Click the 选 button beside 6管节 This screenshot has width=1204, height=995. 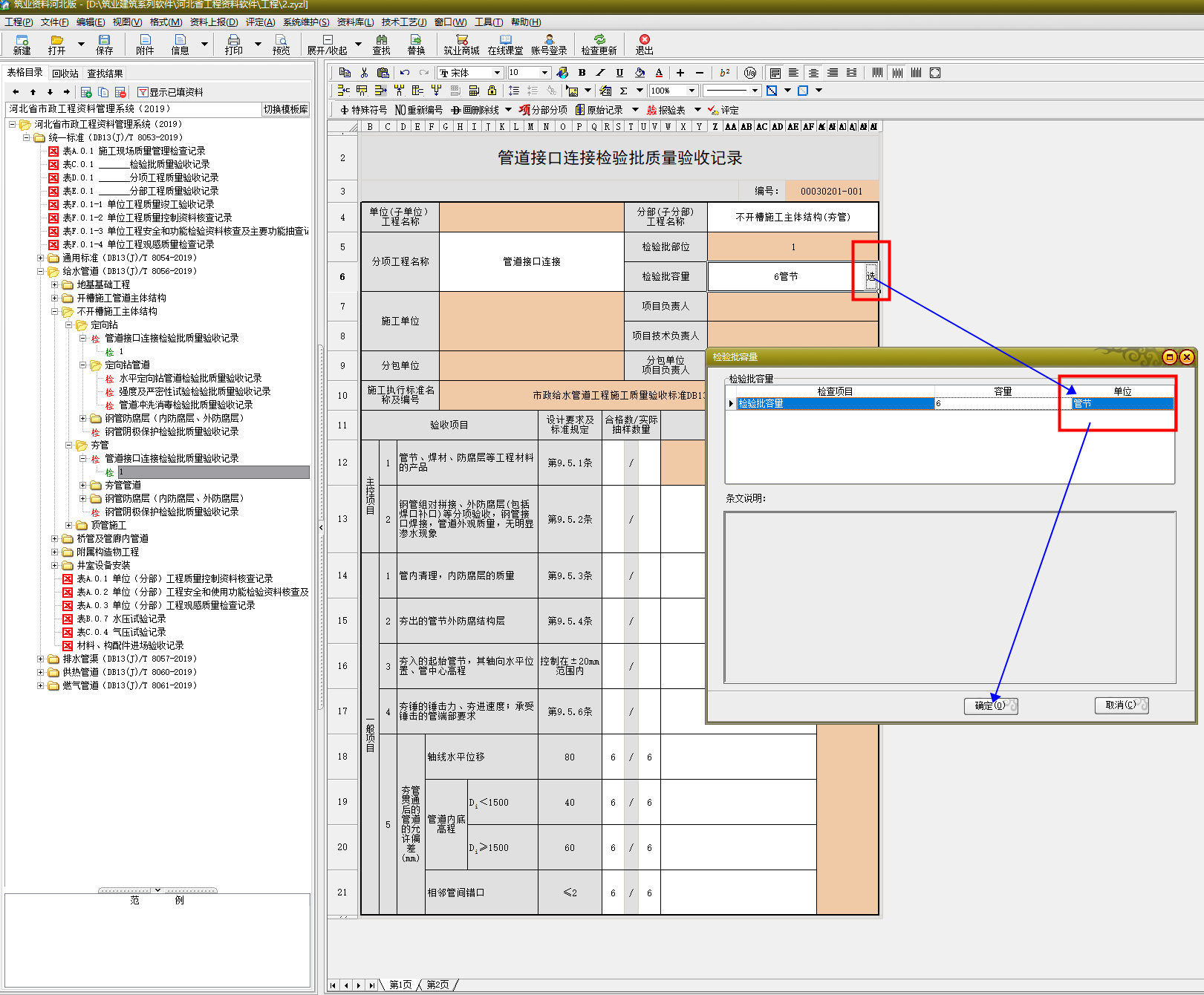click(871, 276)
